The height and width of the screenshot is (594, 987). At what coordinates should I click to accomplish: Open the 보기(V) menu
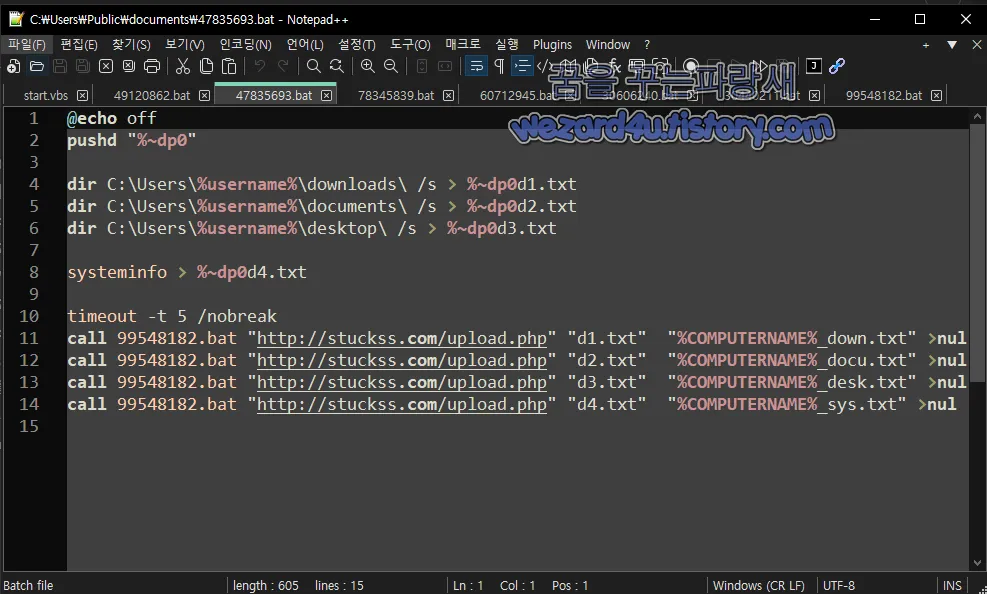(x=184, y=45)
